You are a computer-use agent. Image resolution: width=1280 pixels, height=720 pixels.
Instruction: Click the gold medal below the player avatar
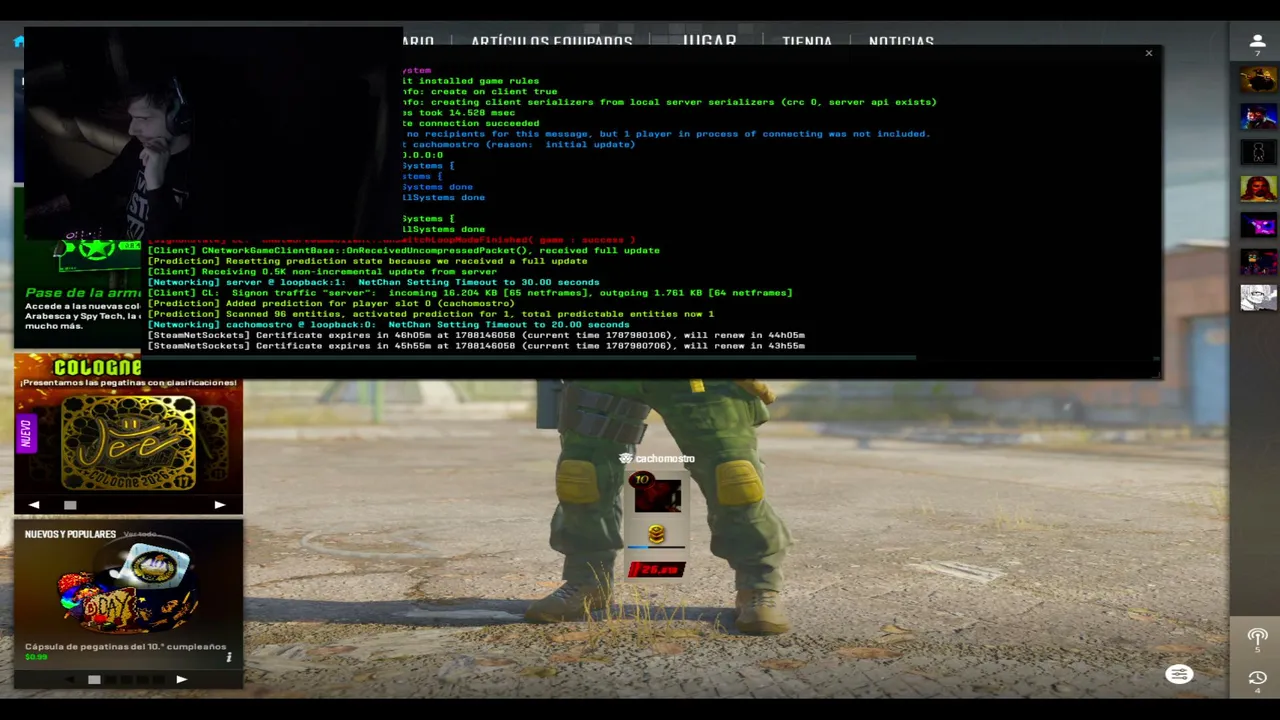[x=656, y=535]
